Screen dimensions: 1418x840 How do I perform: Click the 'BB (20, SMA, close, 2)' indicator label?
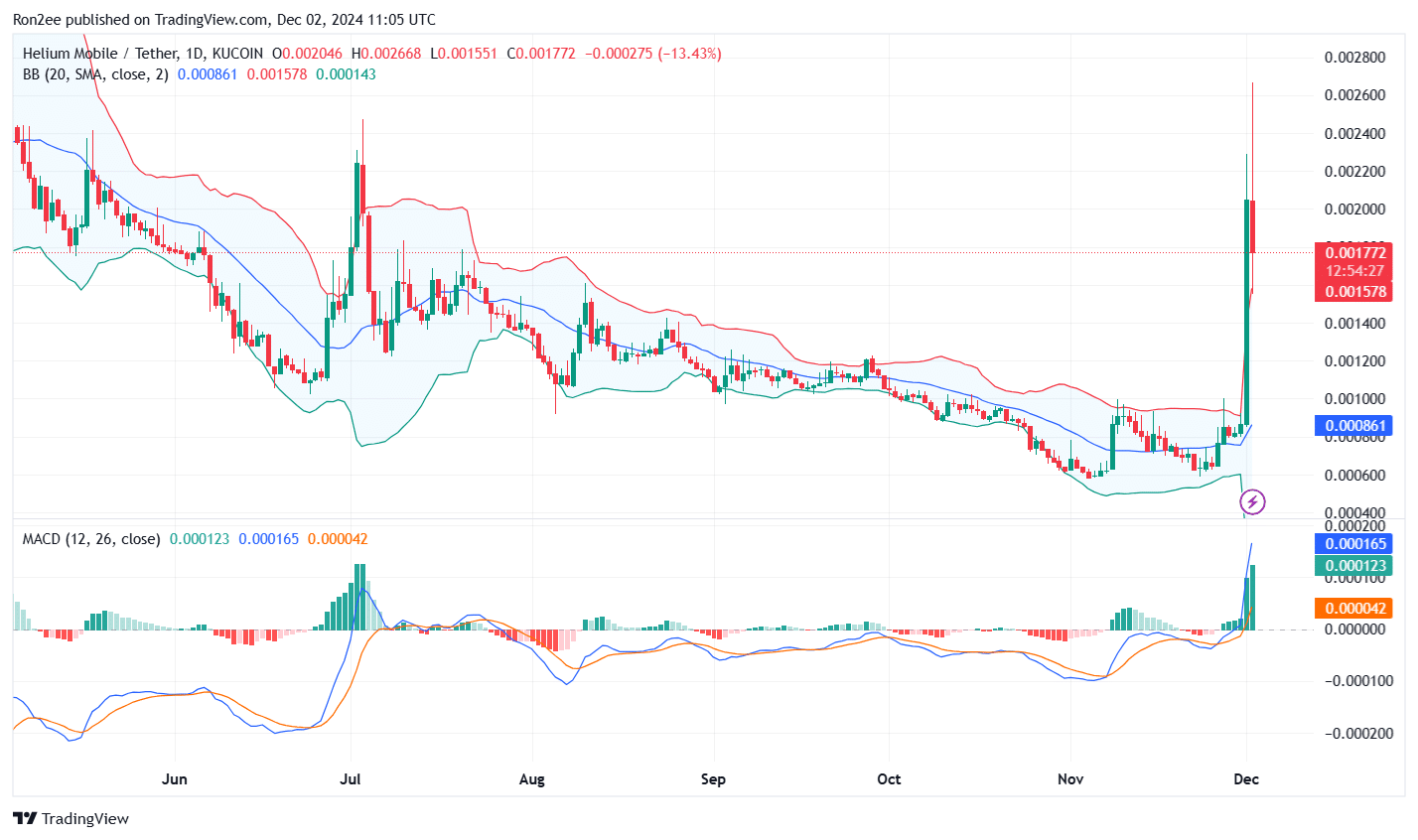tap(95, 74)
